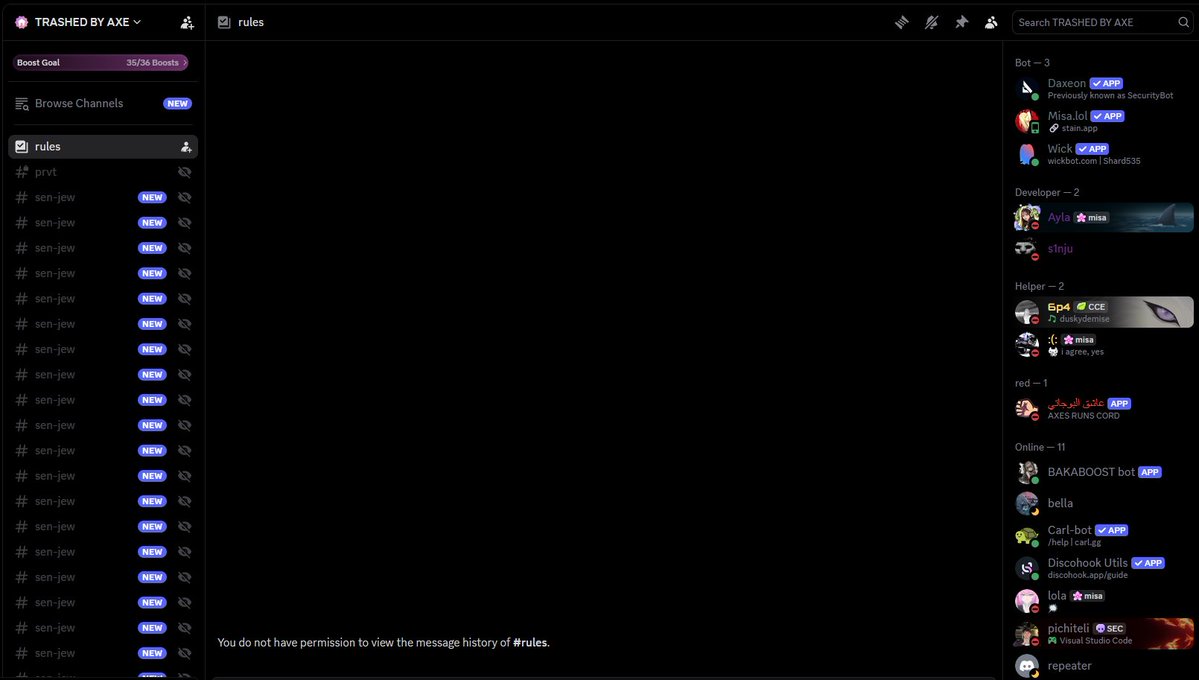Click "Previously known as SecurityBot" text
This screenshot has width=1199, height=680.
click(1110, 96)
